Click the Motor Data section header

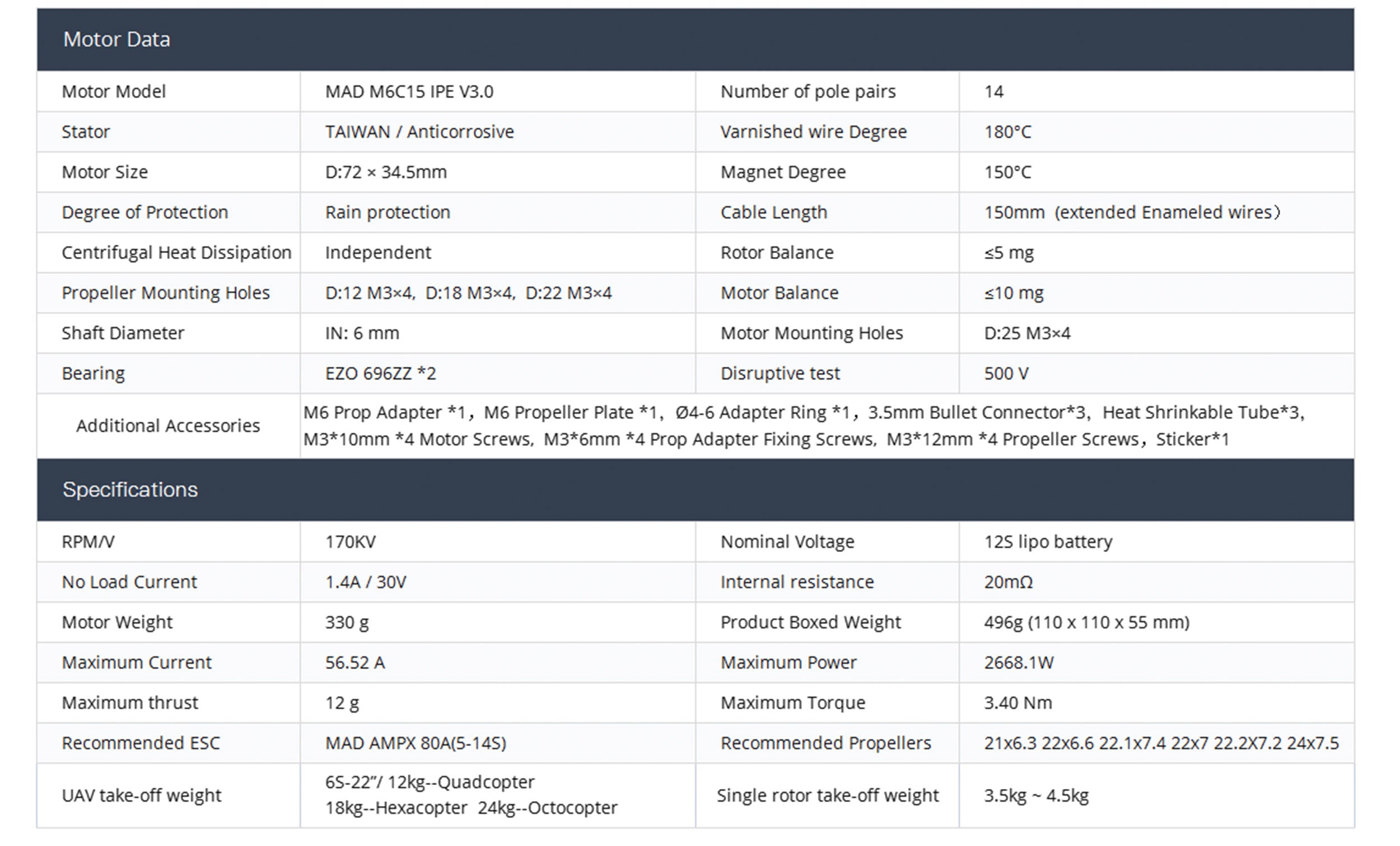pos(116,39)
